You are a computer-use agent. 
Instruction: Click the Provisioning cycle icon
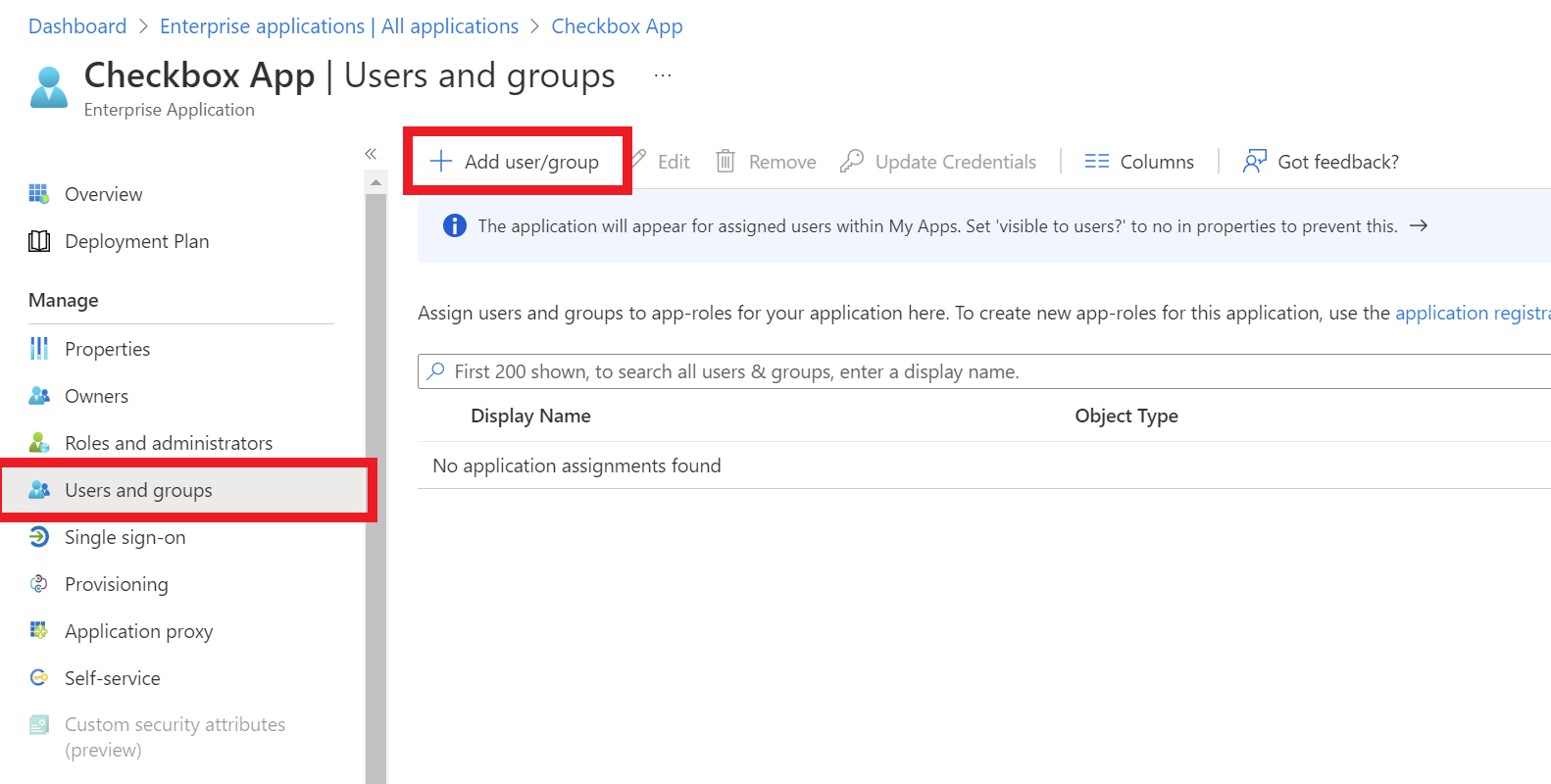coord(39,584)
